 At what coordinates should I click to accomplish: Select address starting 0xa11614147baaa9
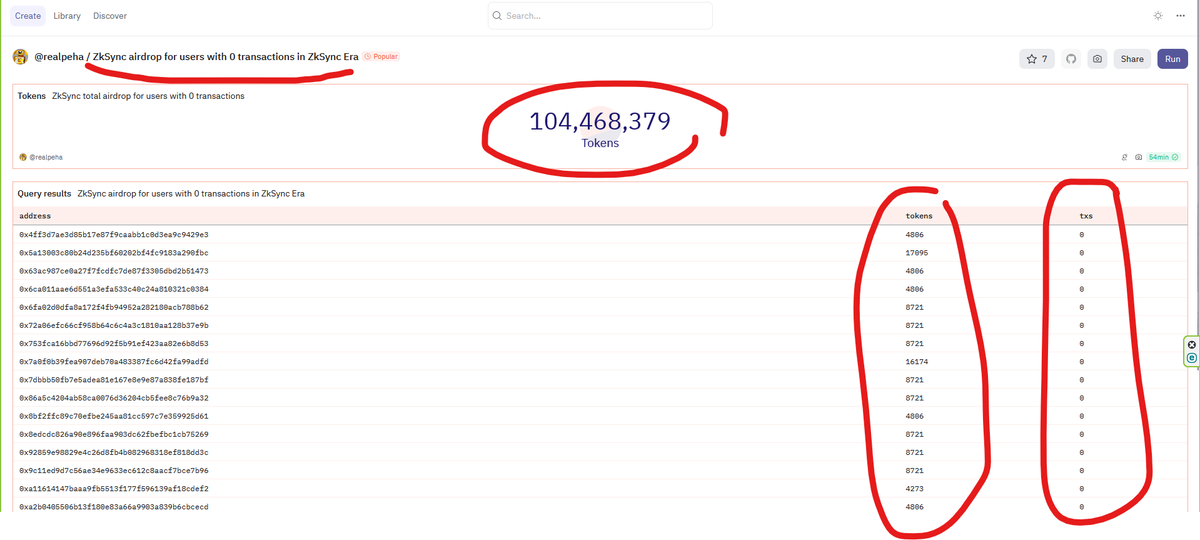coord(114,489)
